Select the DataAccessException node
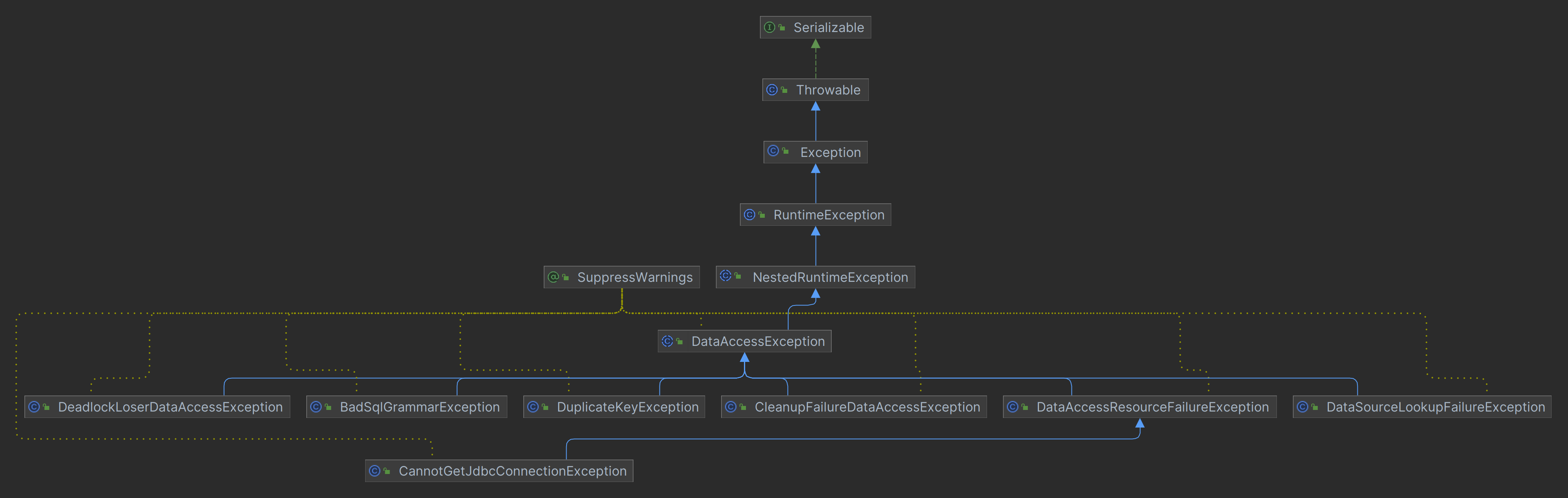 point(758,341)
